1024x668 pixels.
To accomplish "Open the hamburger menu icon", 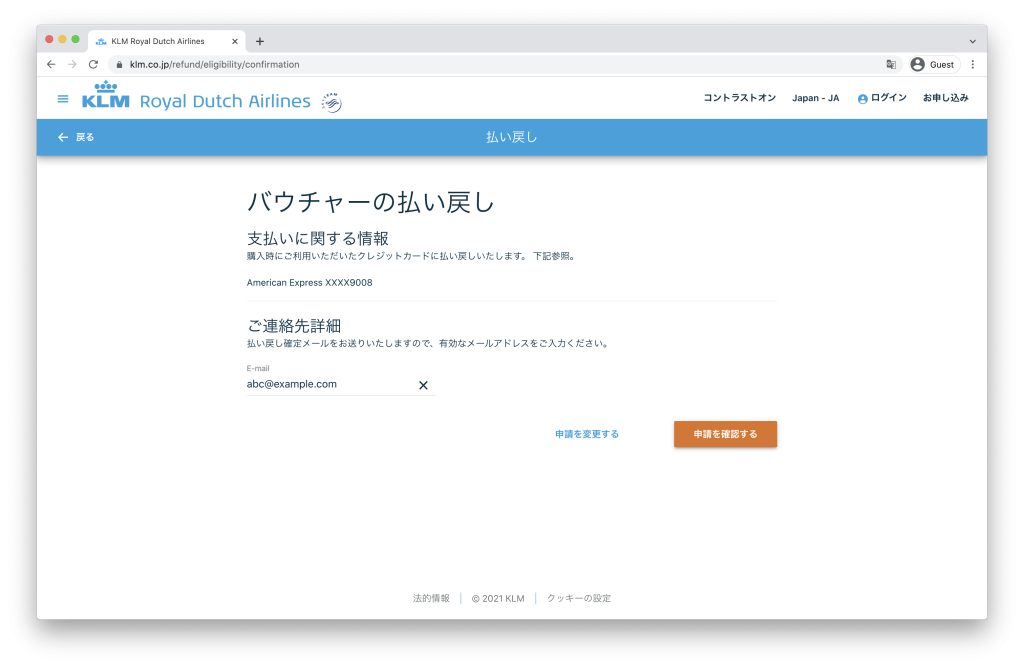I will pos(63,99).
